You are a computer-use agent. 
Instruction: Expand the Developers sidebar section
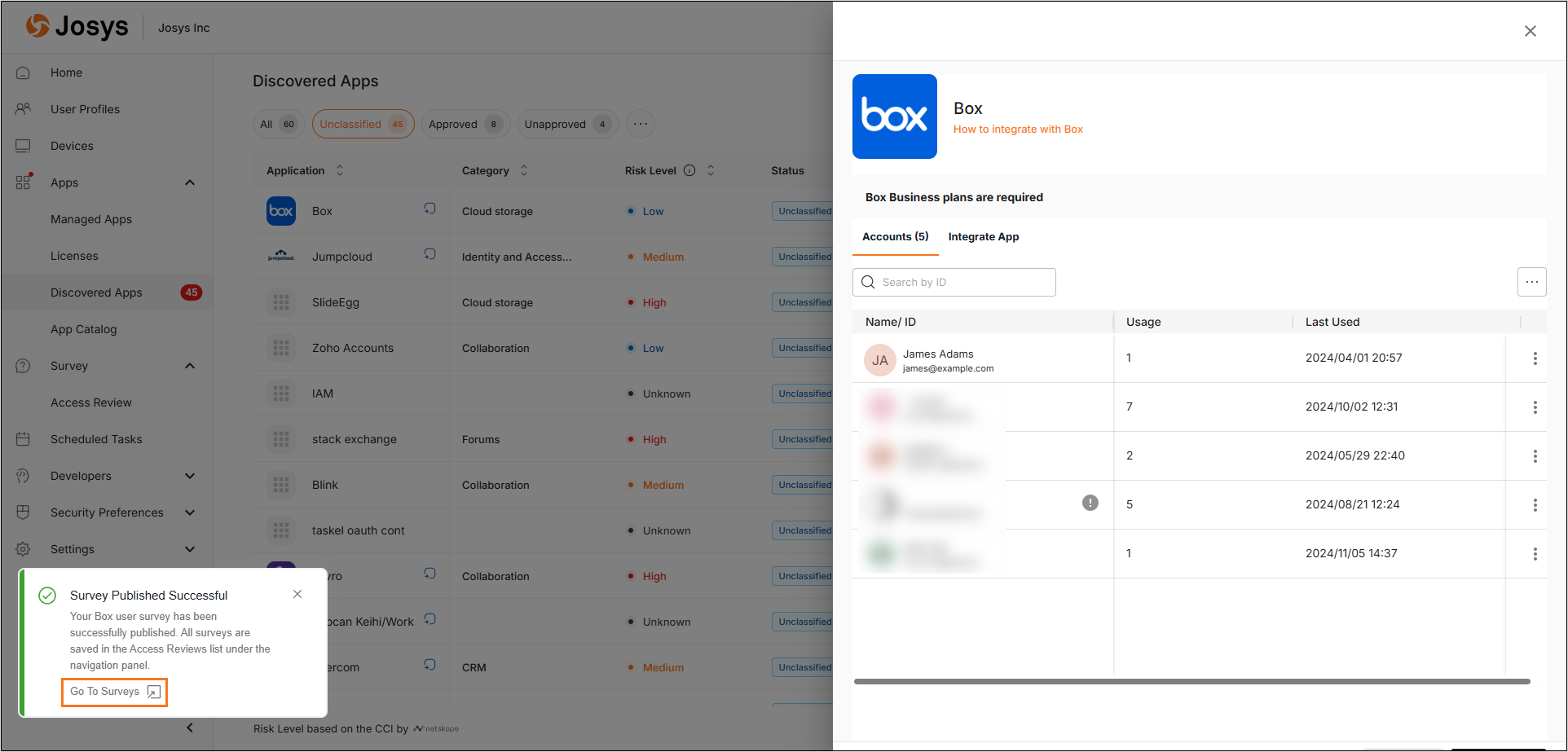(190, 476)
